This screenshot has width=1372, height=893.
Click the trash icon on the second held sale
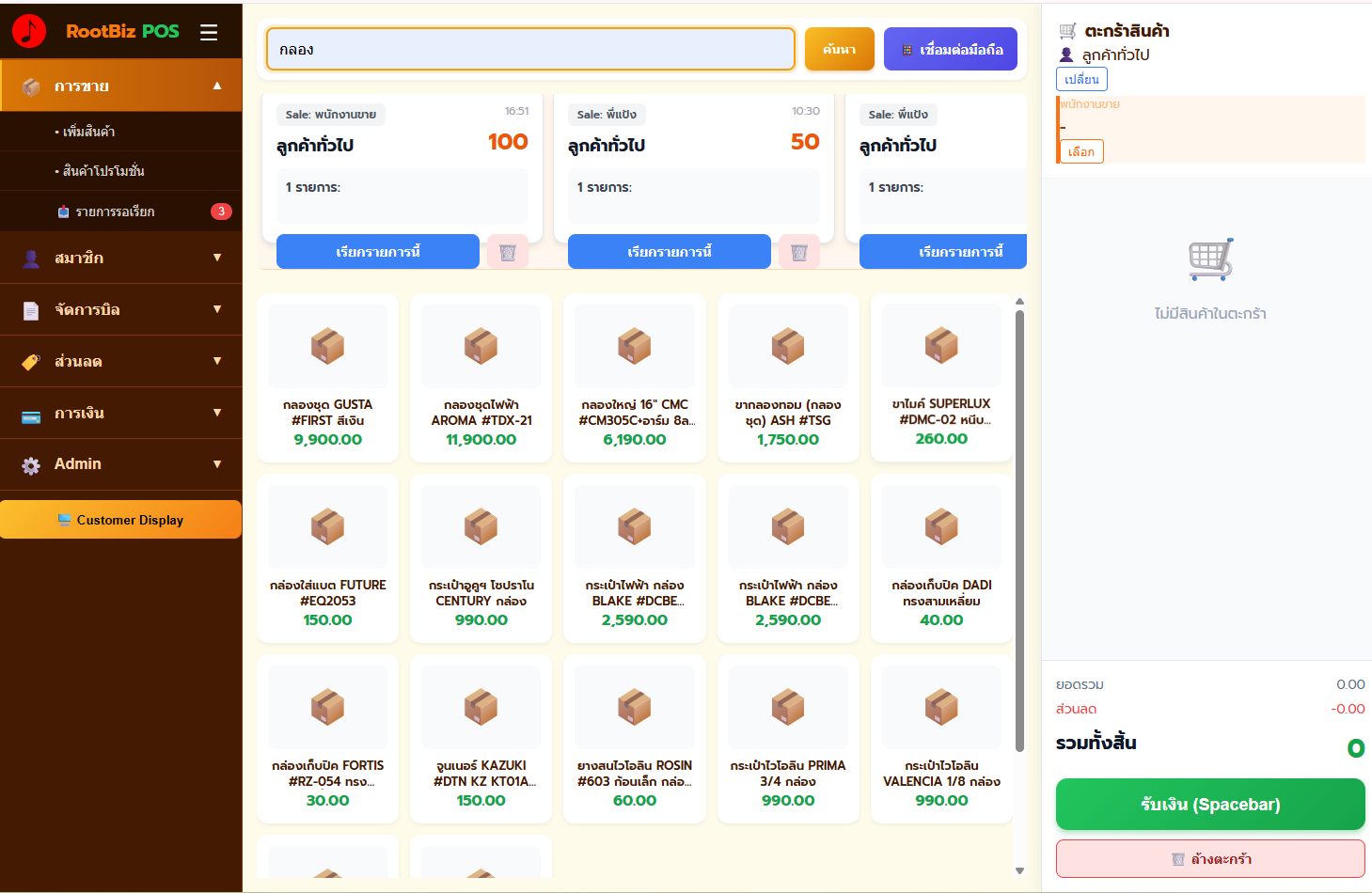point(798,251)
